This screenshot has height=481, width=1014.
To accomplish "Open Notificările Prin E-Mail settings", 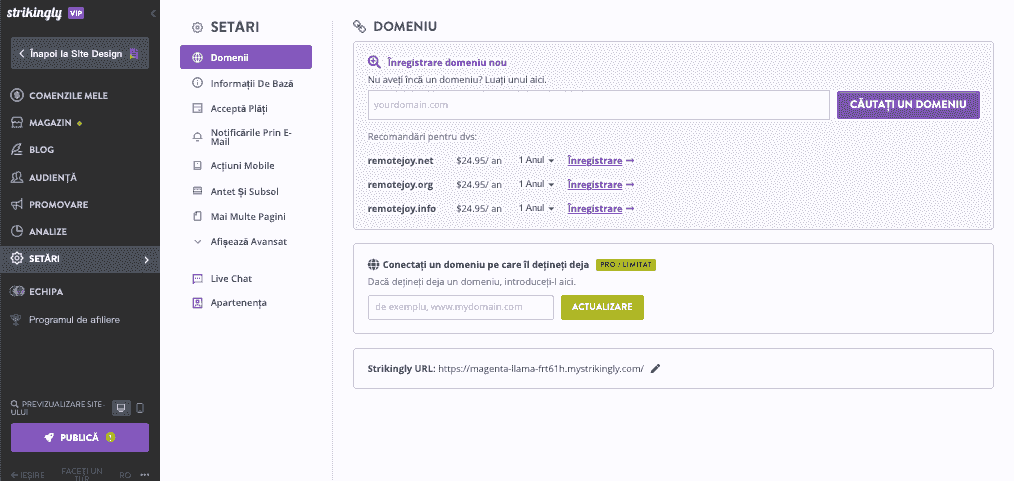I will (252, 137).
